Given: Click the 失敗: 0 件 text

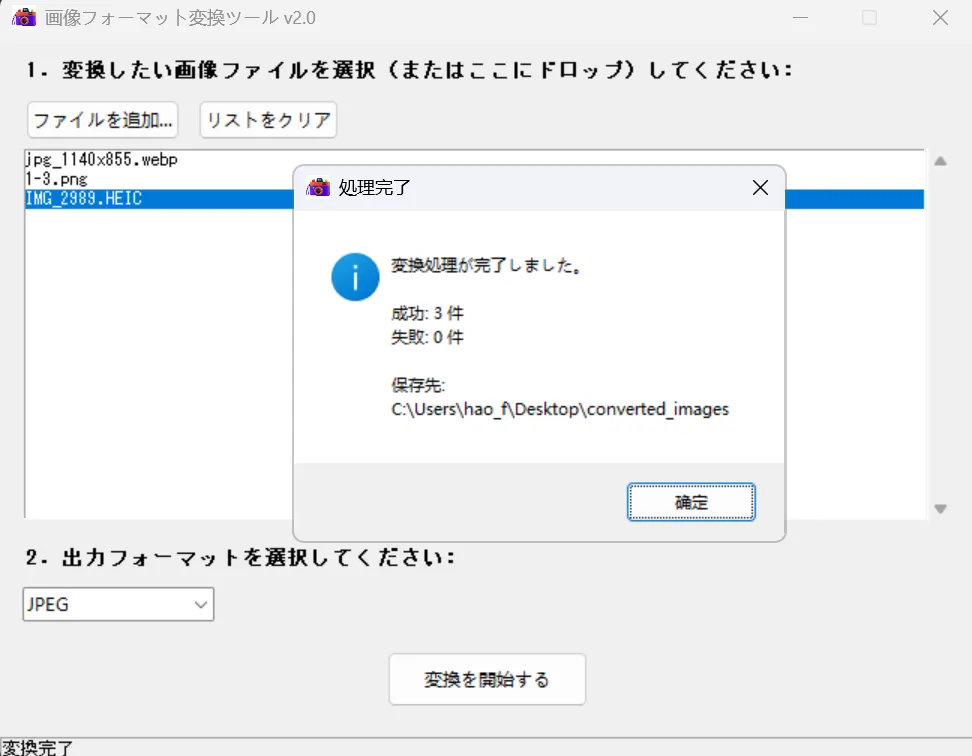Looking at the screenshot, I should click(427, 337).
